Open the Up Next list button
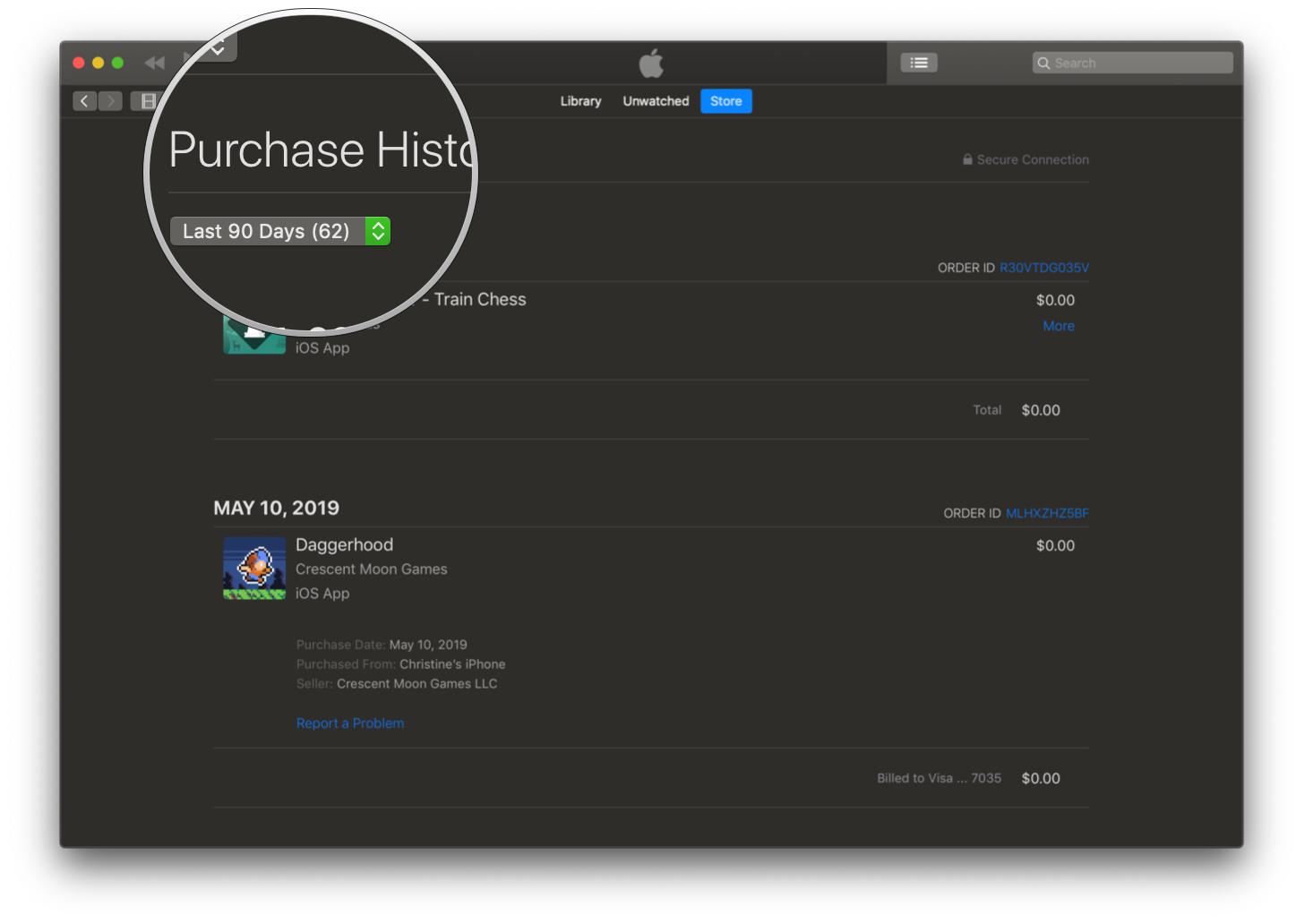 click(919, 63)
